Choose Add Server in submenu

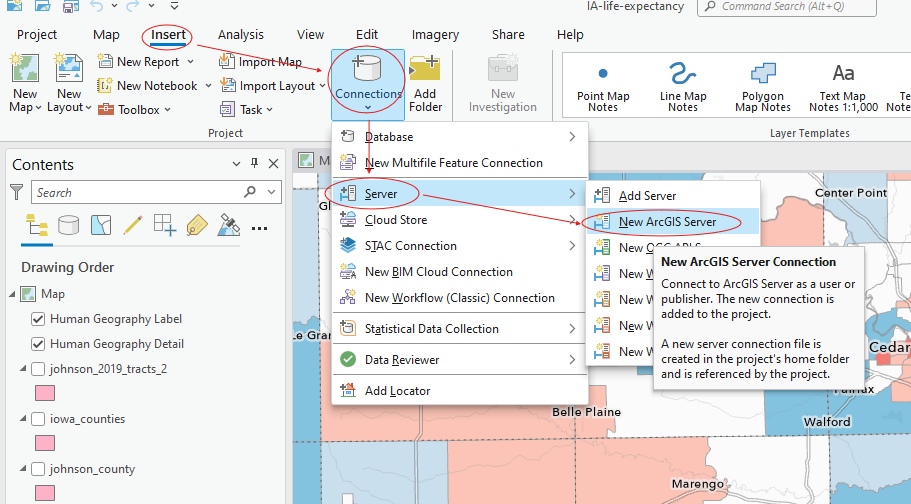point(672,196)
